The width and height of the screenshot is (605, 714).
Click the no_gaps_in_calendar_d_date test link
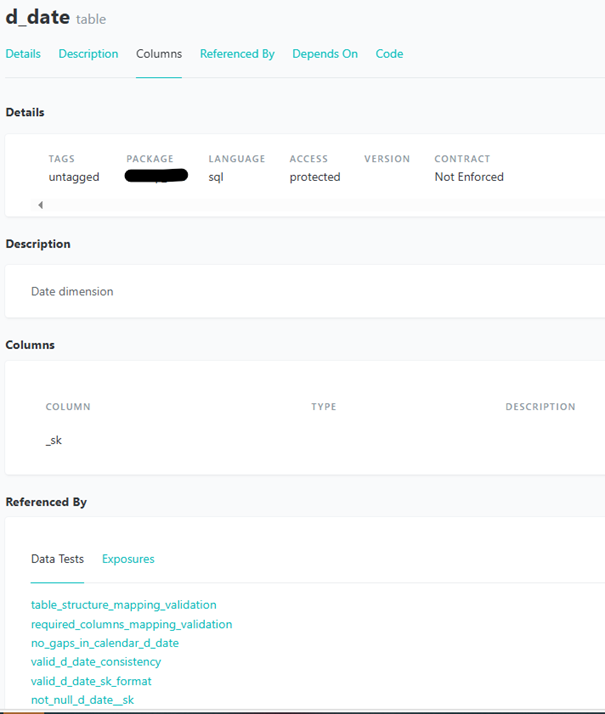point(105,643)
